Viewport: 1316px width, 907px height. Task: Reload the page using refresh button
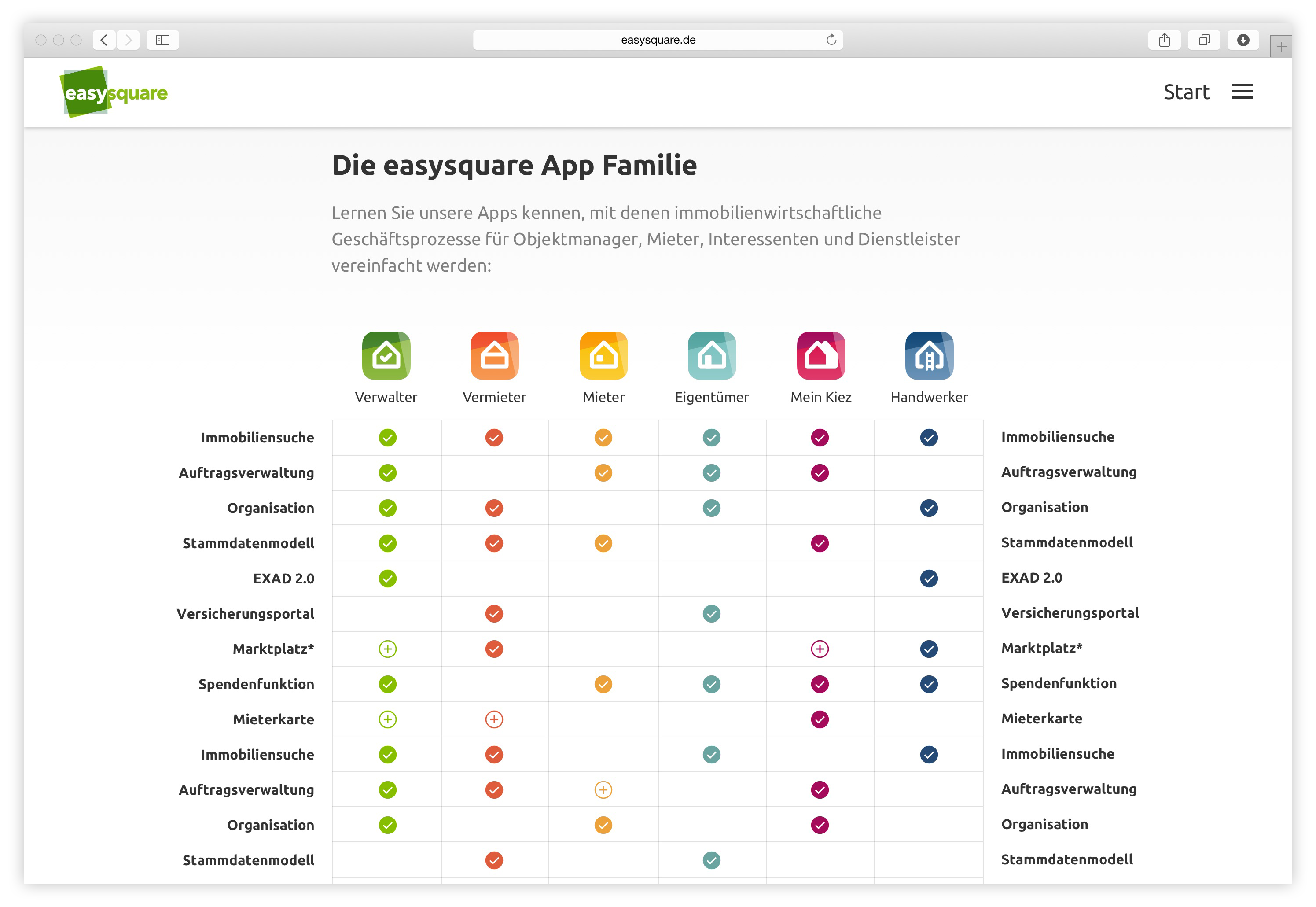[x=831, y=40]
